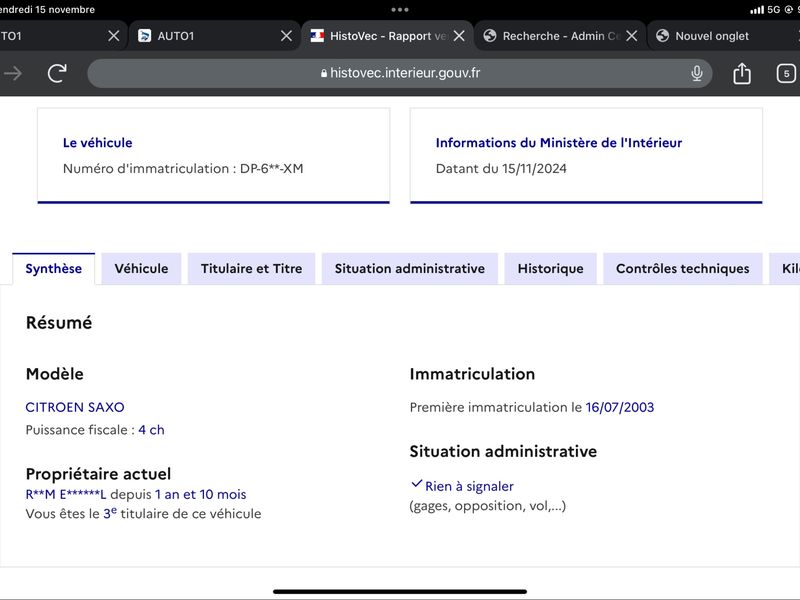
Task: Open the share sheet icon
Action: [x=742, y=73]
